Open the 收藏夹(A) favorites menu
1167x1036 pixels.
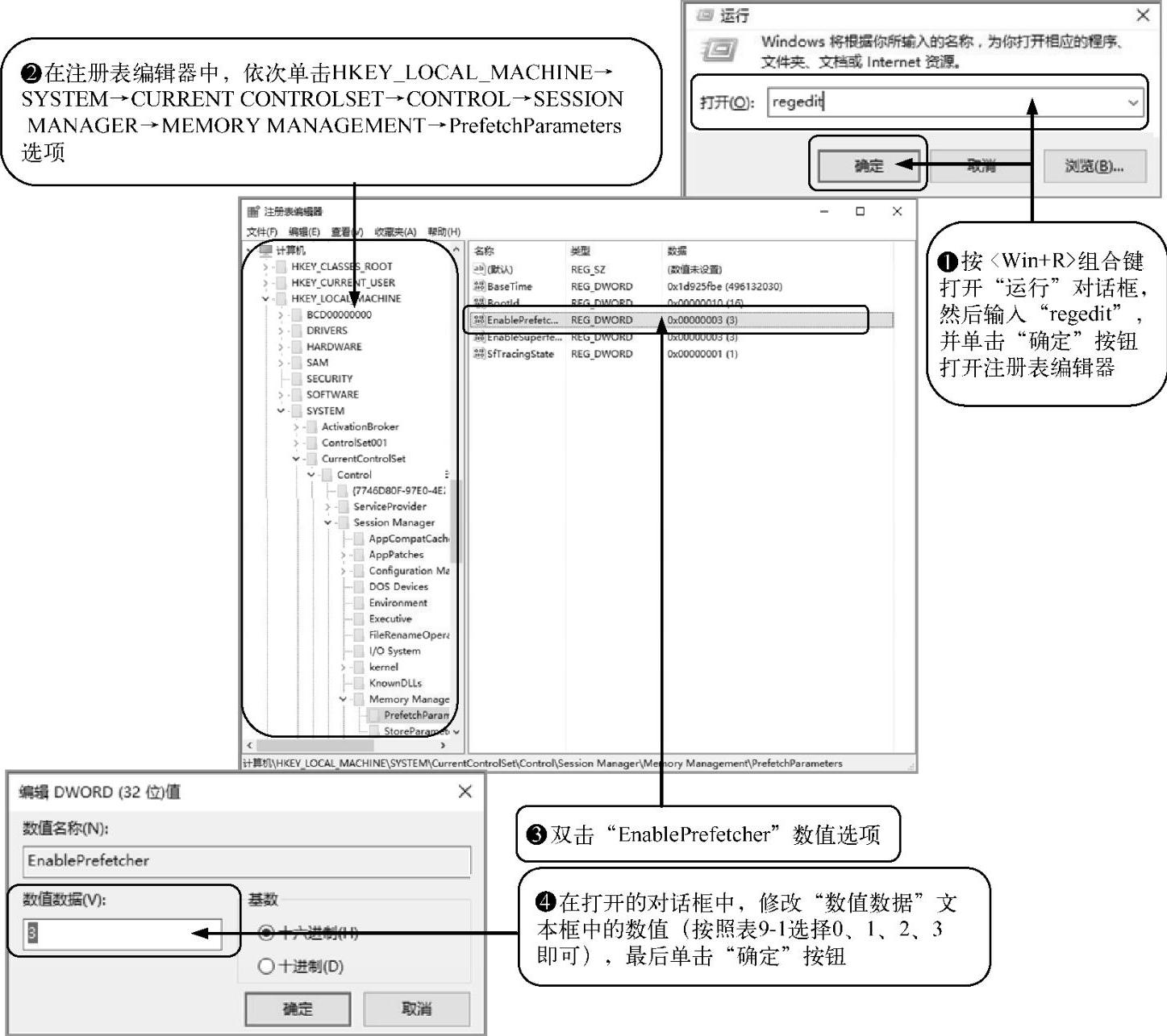[x=395, y=232]
